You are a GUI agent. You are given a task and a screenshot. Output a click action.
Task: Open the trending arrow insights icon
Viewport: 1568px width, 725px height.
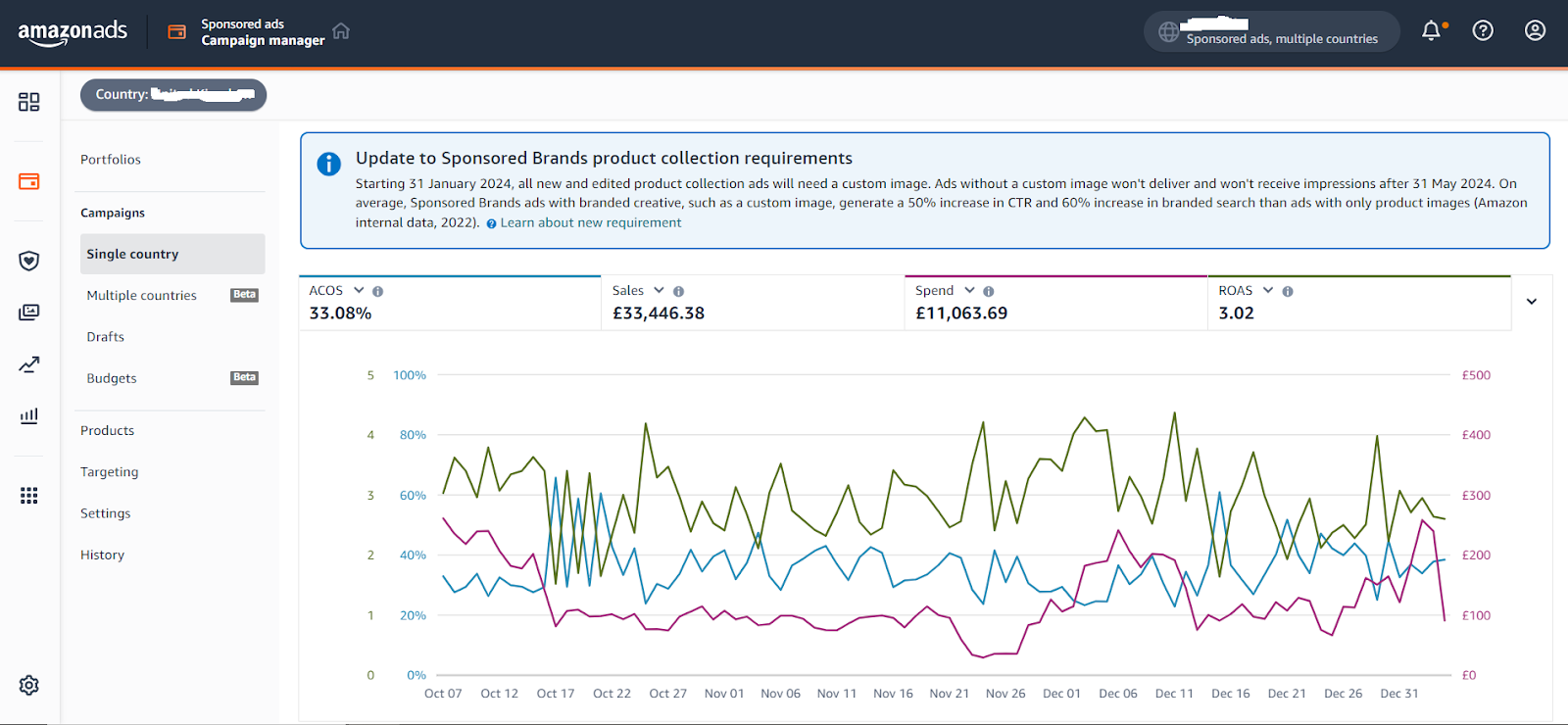click(x=29, y=364)
